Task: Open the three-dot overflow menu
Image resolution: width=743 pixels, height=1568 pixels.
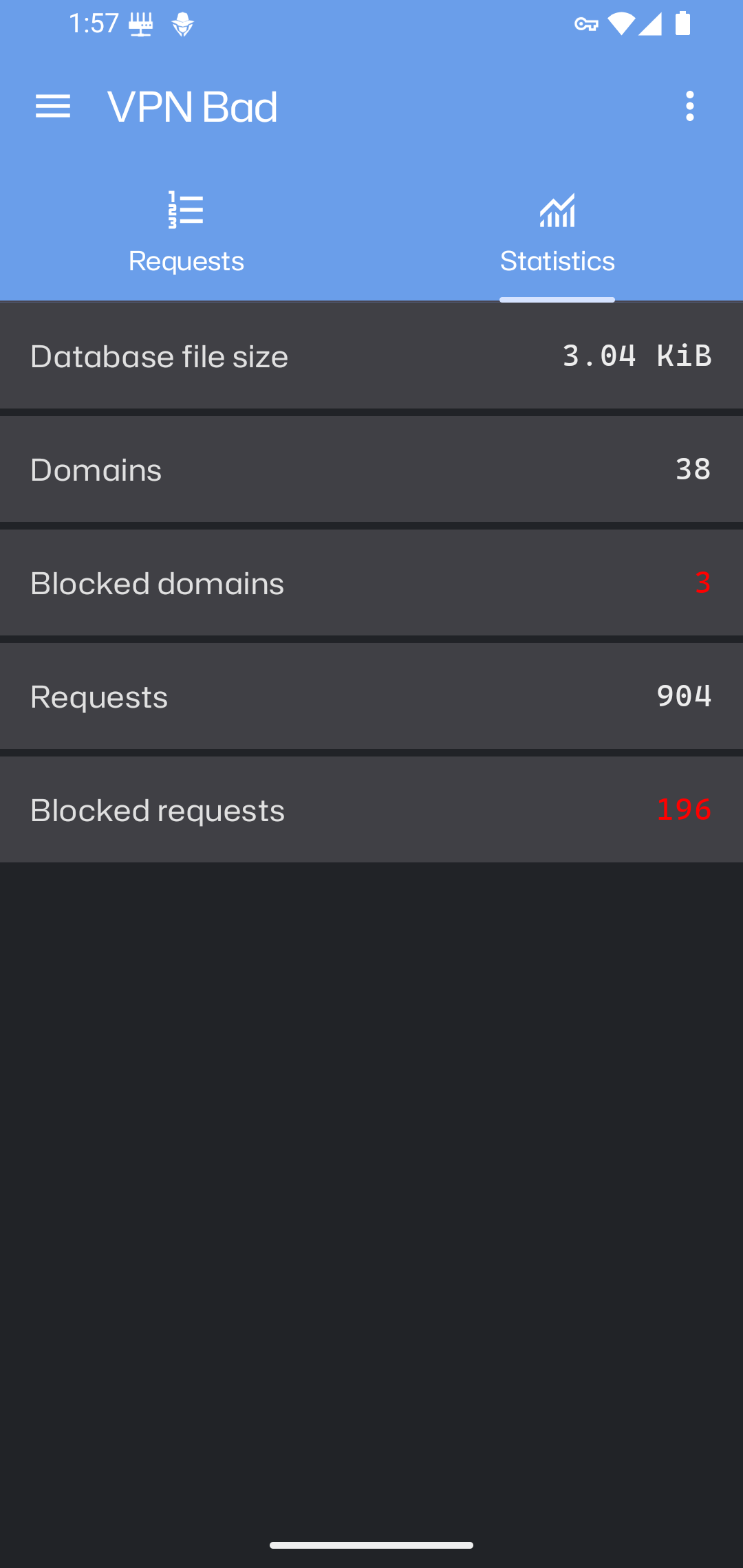Action: point(690,107)
